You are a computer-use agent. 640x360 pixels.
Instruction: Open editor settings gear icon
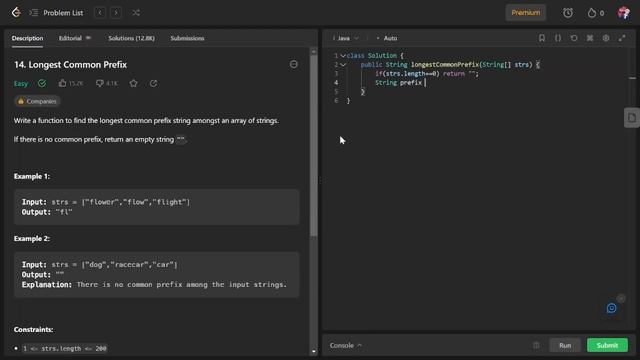pyautogui.click(x=606, y=38)
